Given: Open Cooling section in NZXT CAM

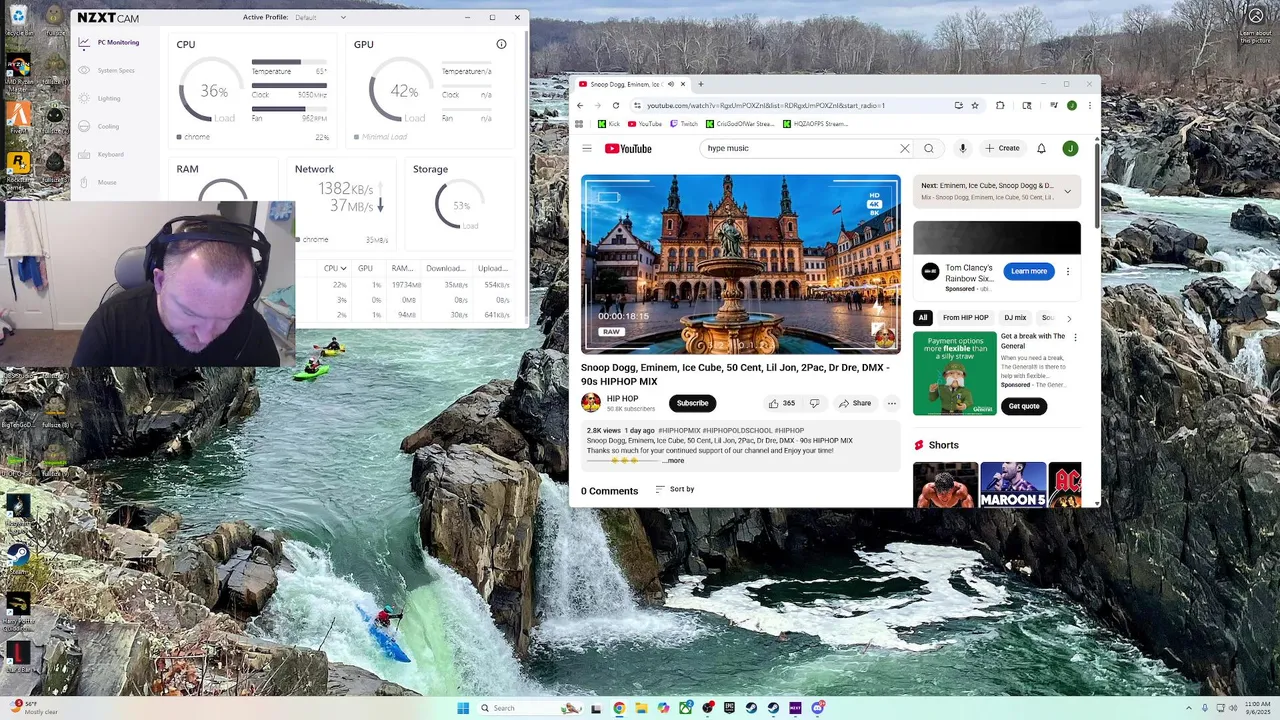Looking at the screenshot, I should coord(100,126).
